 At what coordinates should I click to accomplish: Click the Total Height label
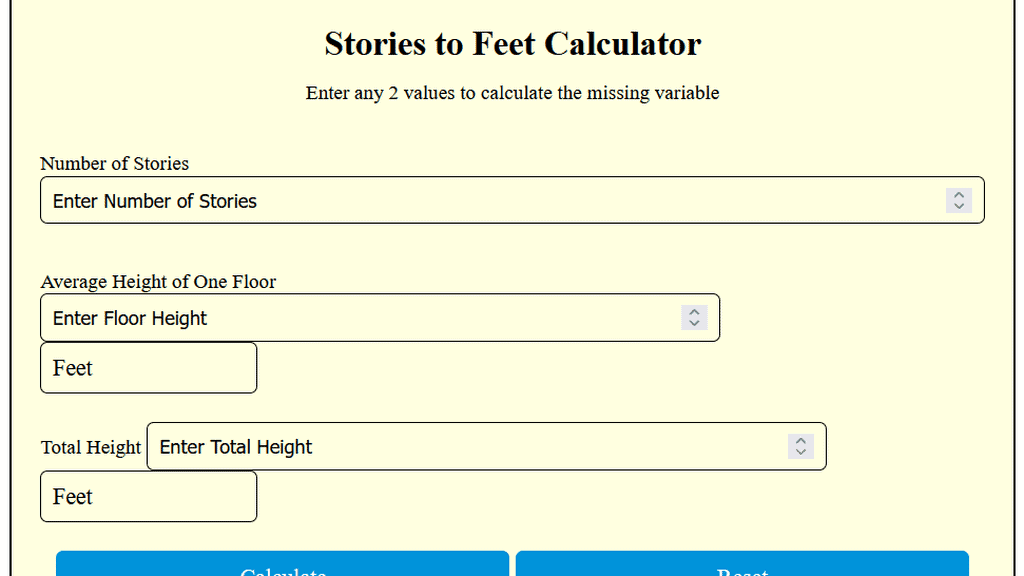click(x=91, y=447)
